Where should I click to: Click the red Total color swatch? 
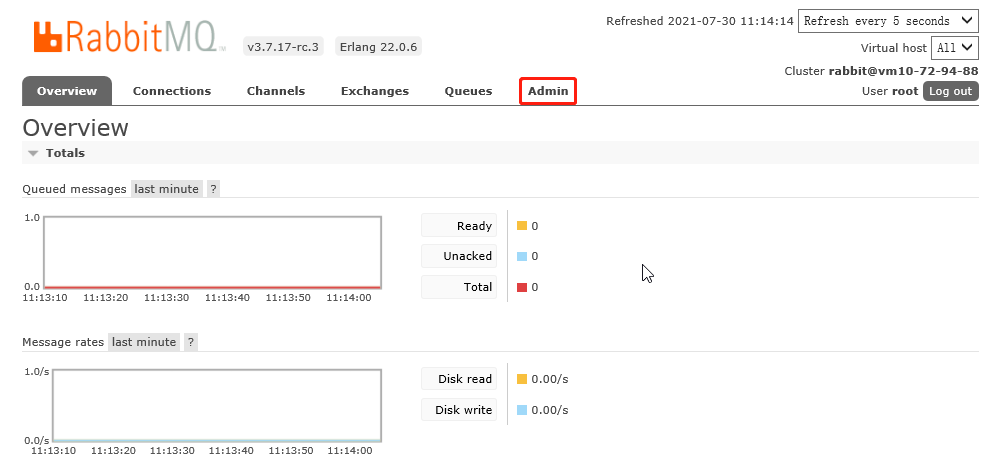coord(521,288)
